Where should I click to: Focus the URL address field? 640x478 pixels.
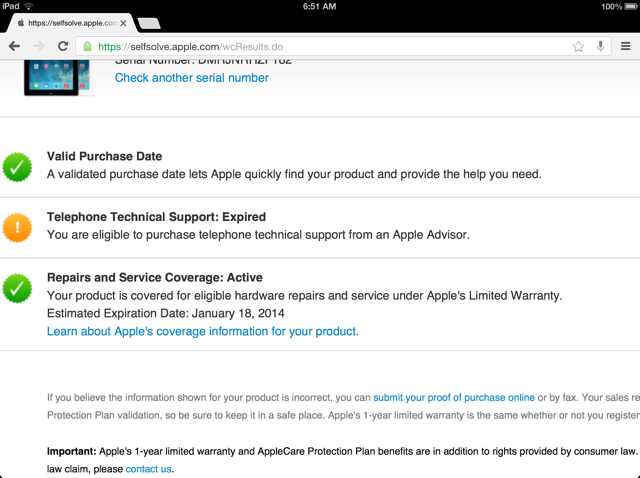(330, 46)
